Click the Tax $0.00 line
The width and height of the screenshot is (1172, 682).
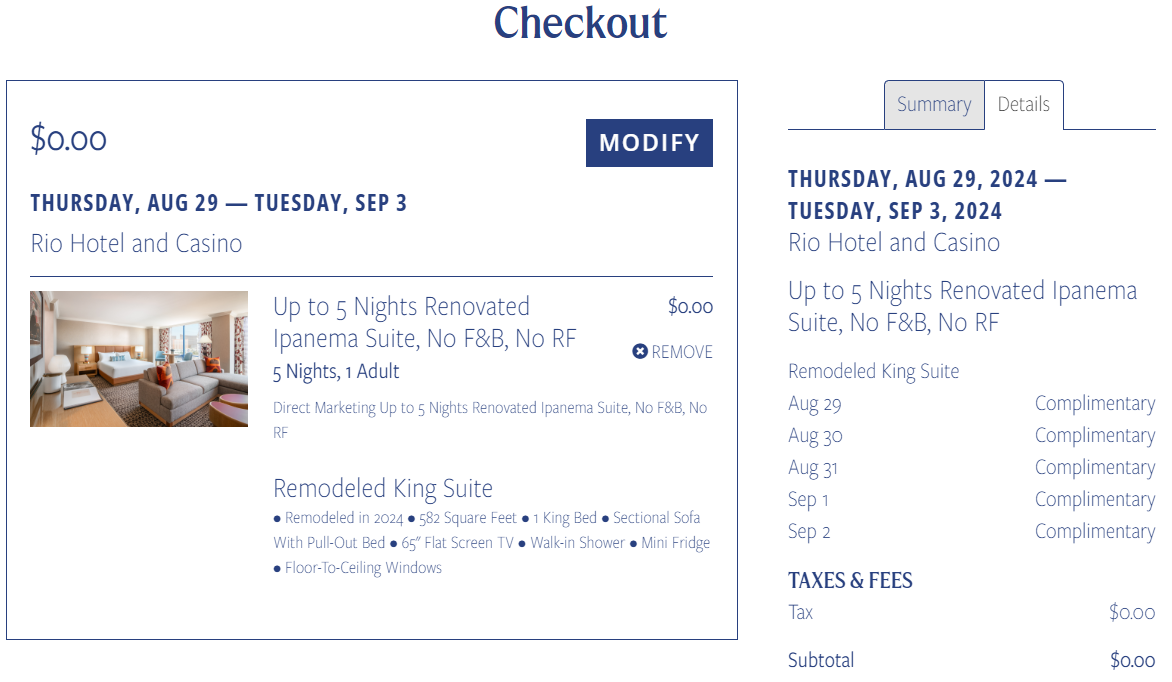coord(972,612)
